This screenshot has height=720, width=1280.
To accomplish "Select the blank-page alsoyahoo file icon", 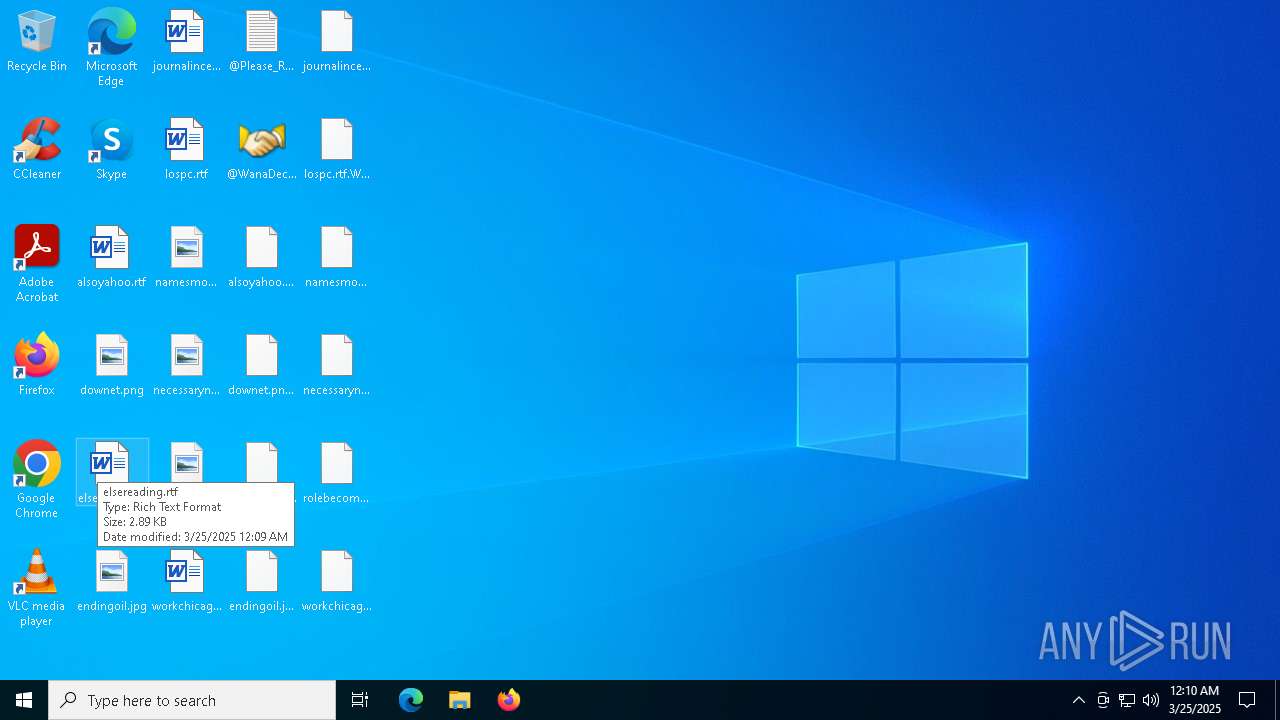I will tap(261, 257).
